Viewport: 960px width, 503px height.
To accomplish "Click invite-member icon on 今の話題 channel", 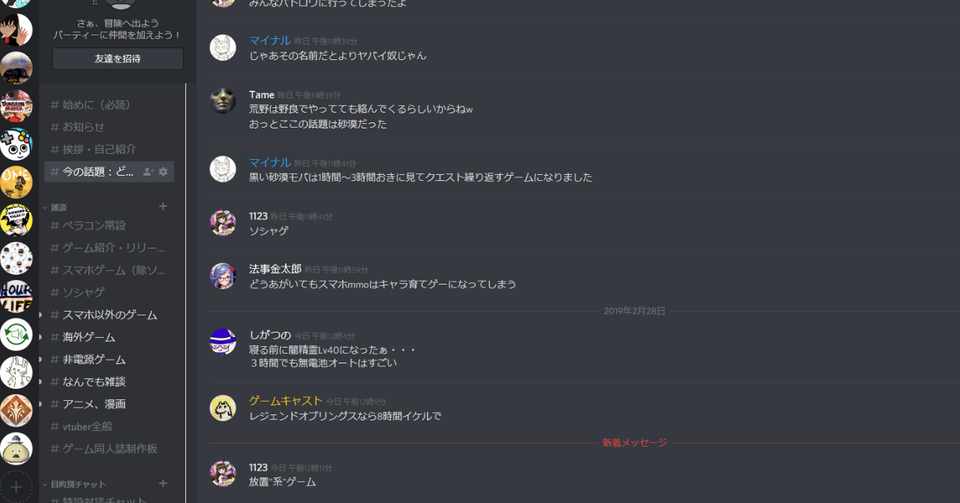I will point(148,172).
